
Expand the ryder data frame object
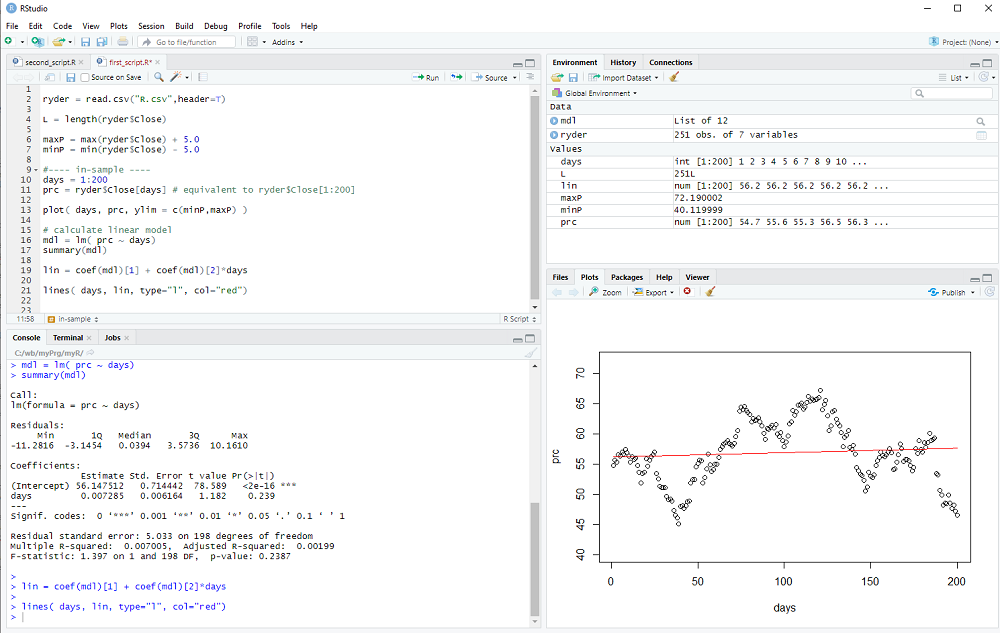point(554,135)
